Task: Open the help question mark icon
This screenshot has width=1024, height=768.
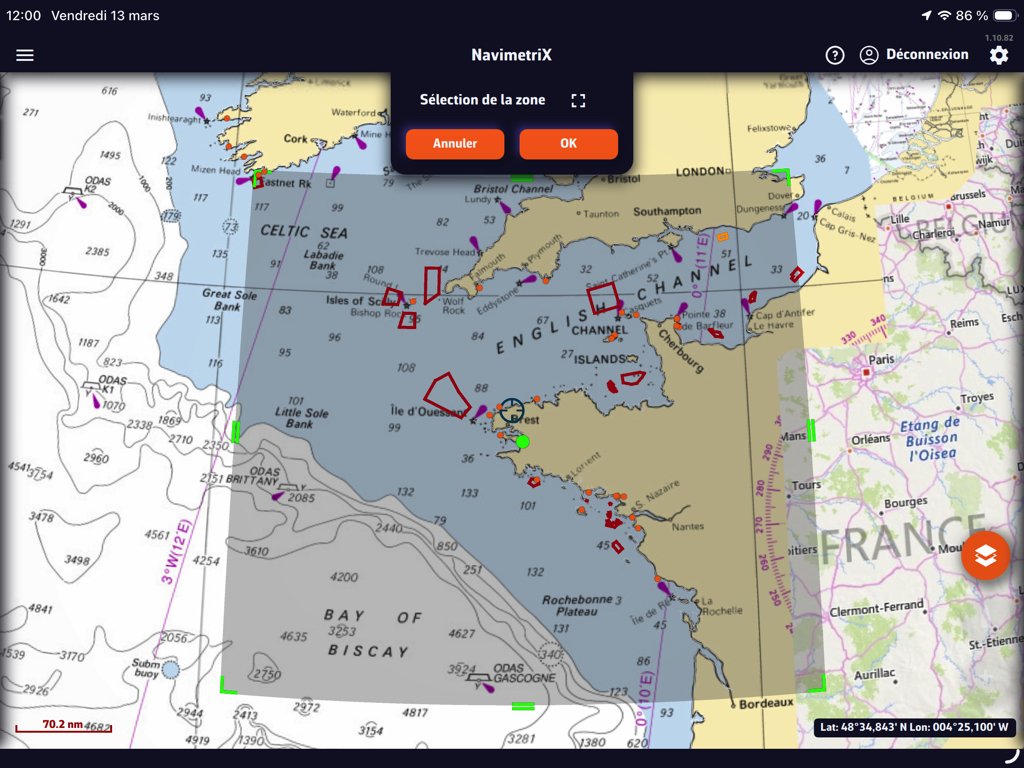Action: click(835, 55)
